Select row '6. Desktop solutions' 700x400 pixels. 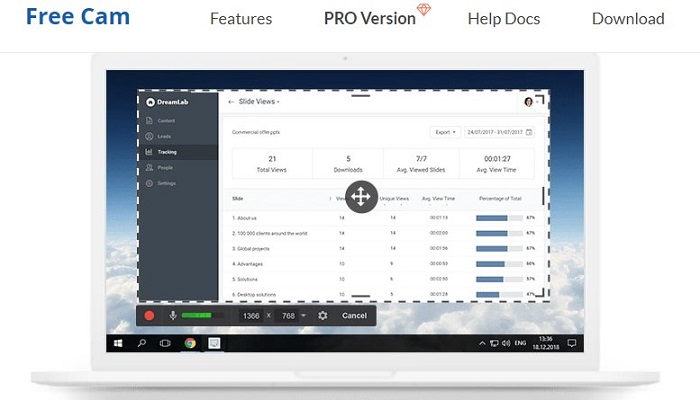click(383, 294)
